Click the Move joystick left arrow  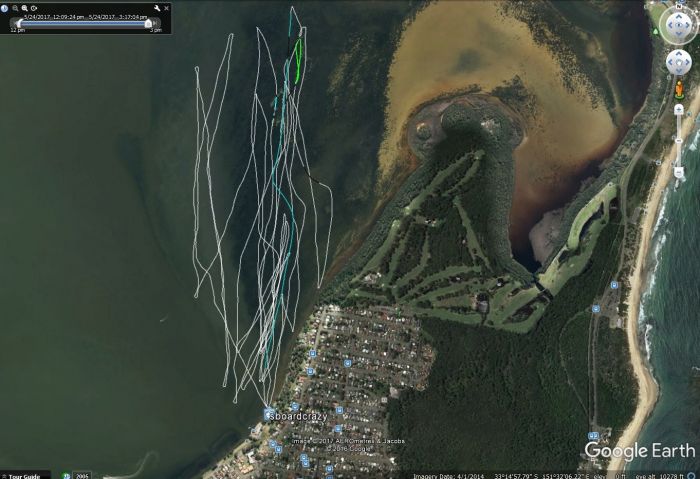667,63
